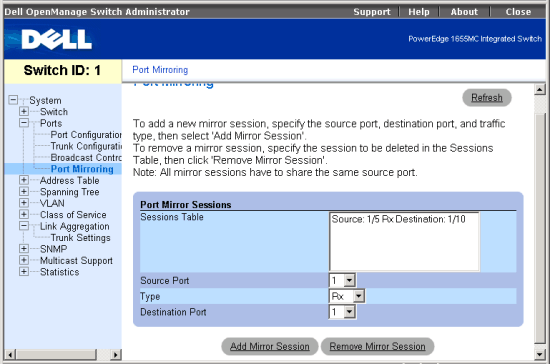Click the tree pane scroll right arrow
This screenshot has height=364, width=550.
[115, 355]
